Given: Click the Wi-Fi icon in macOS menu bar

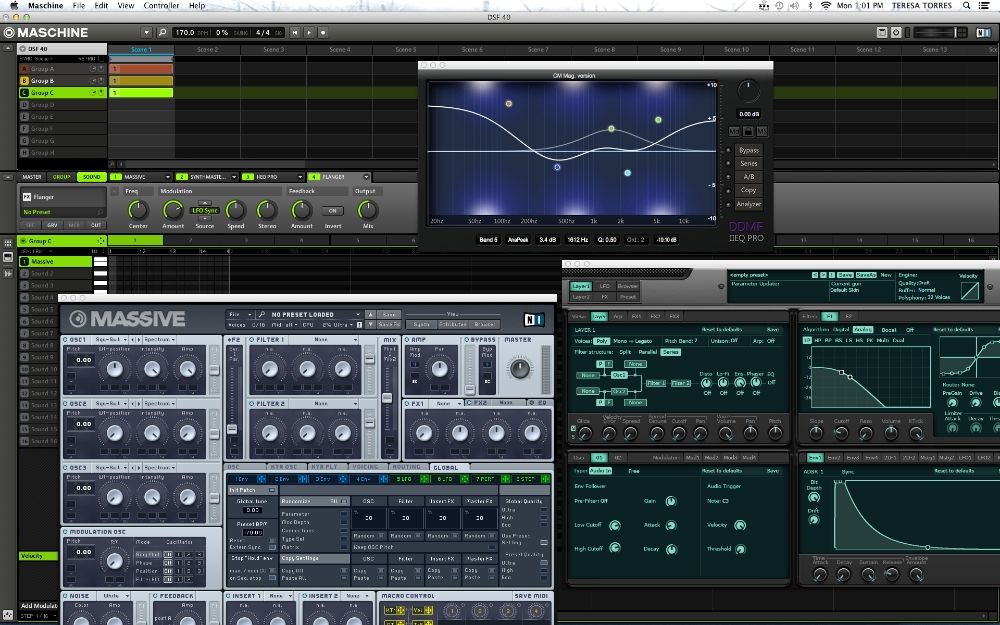Looking at the screenshot, I should (824, 6).
